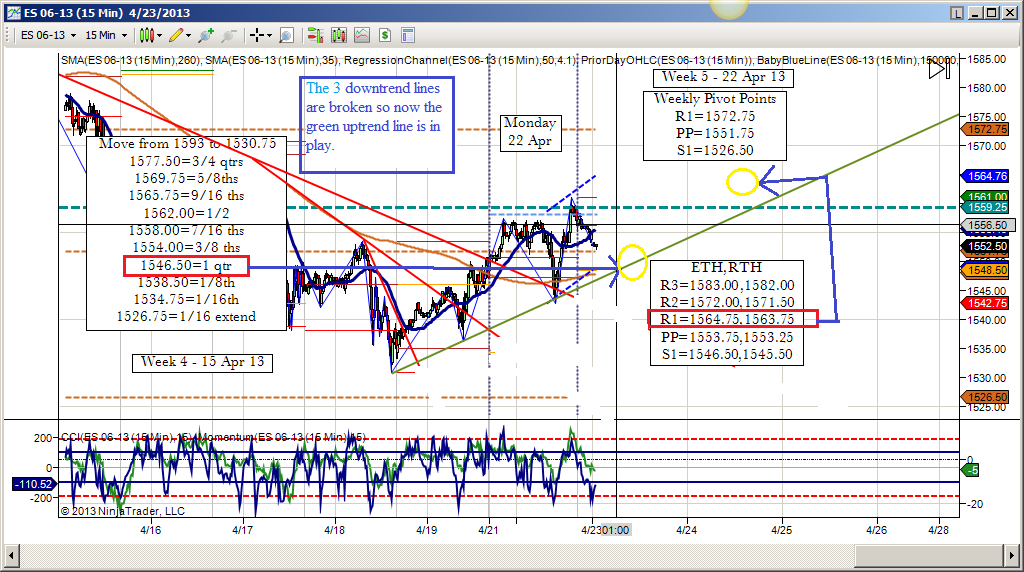Click the horizontal scrollbar left arrow
This screenshot has width=1024, height=572.
(11, 556)
